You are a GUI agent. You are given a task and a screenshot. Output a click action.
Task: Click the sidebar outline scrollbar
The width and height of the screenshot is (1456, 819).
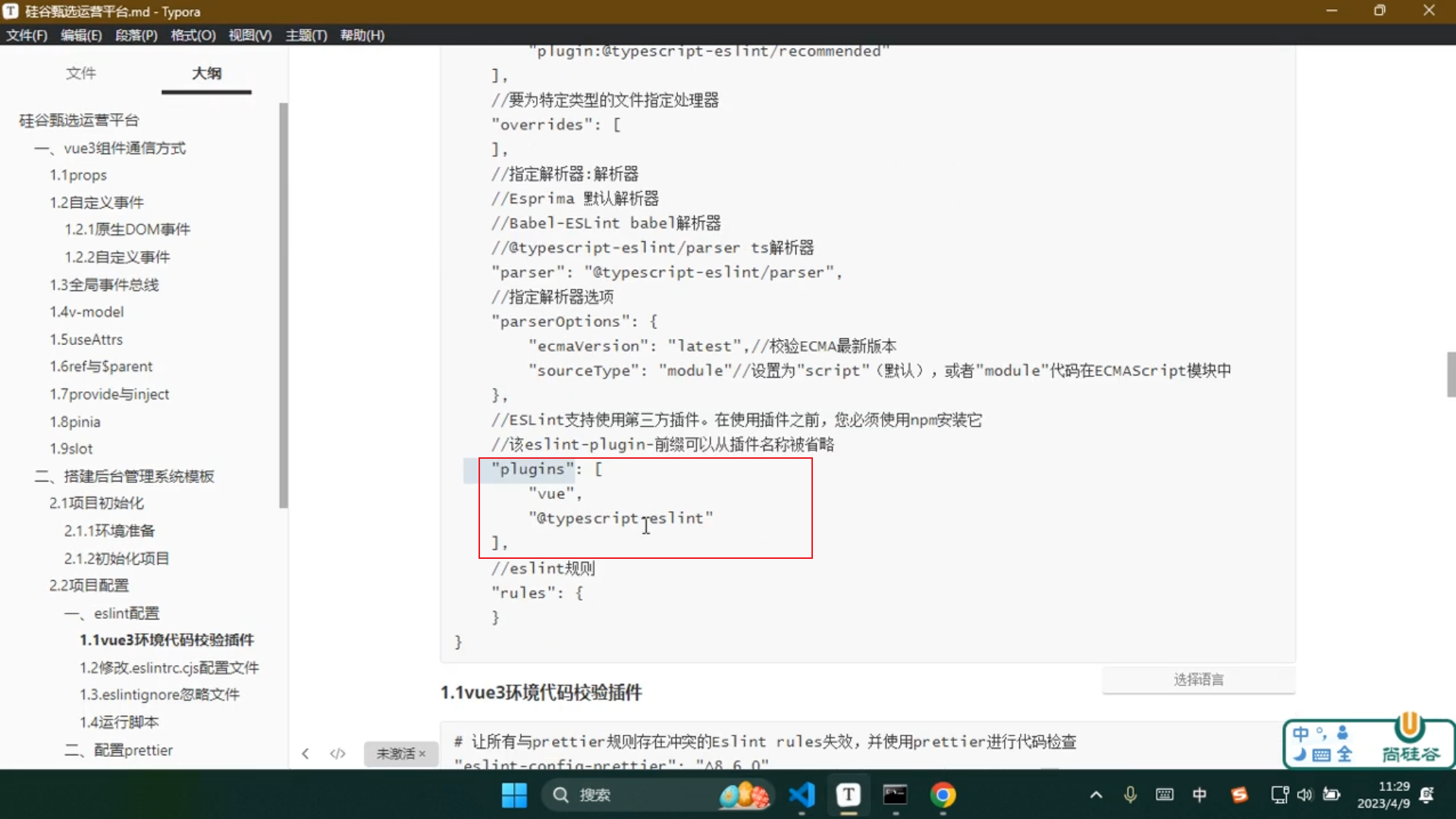284,305
